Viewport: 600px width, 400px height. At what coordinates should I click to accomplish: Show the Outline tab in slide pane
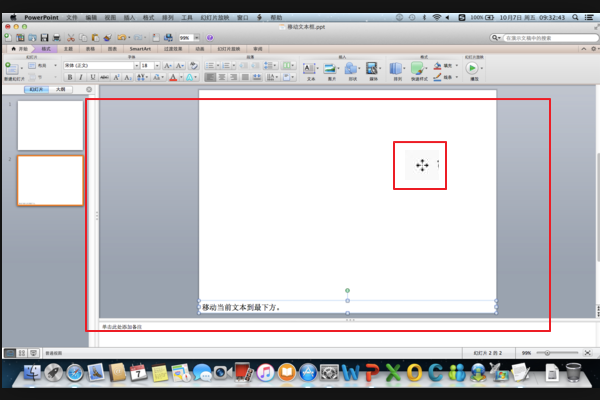click(x=60, y=90)
